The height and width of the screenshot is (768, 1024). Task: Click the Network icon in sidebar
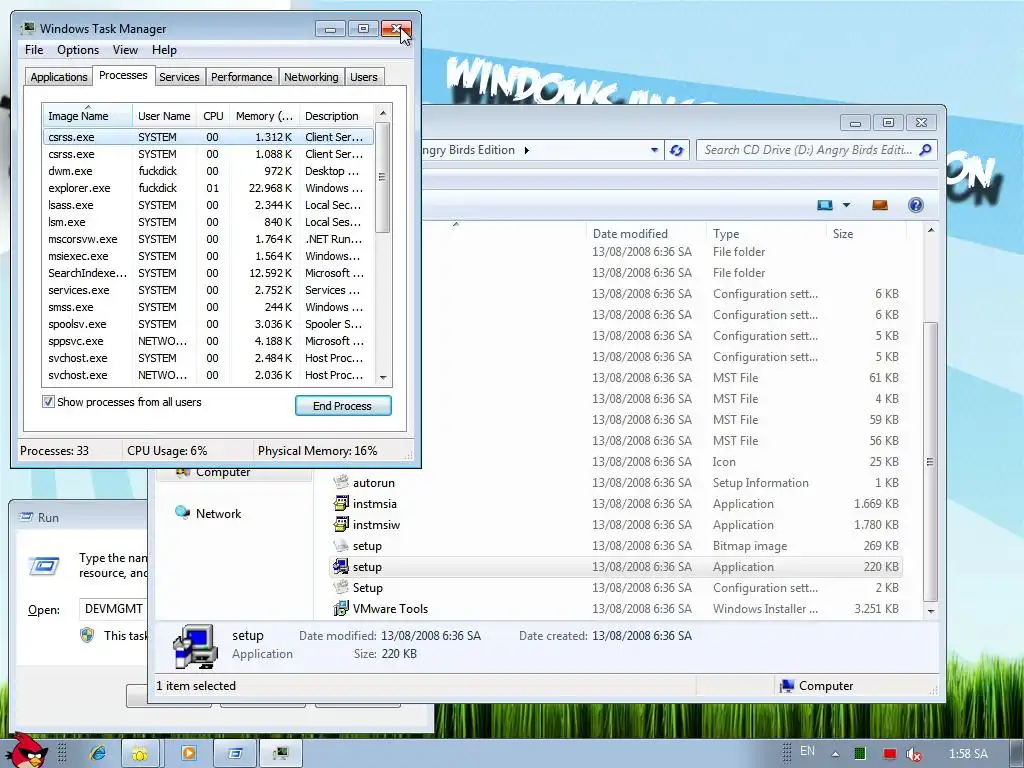(182, 513)
